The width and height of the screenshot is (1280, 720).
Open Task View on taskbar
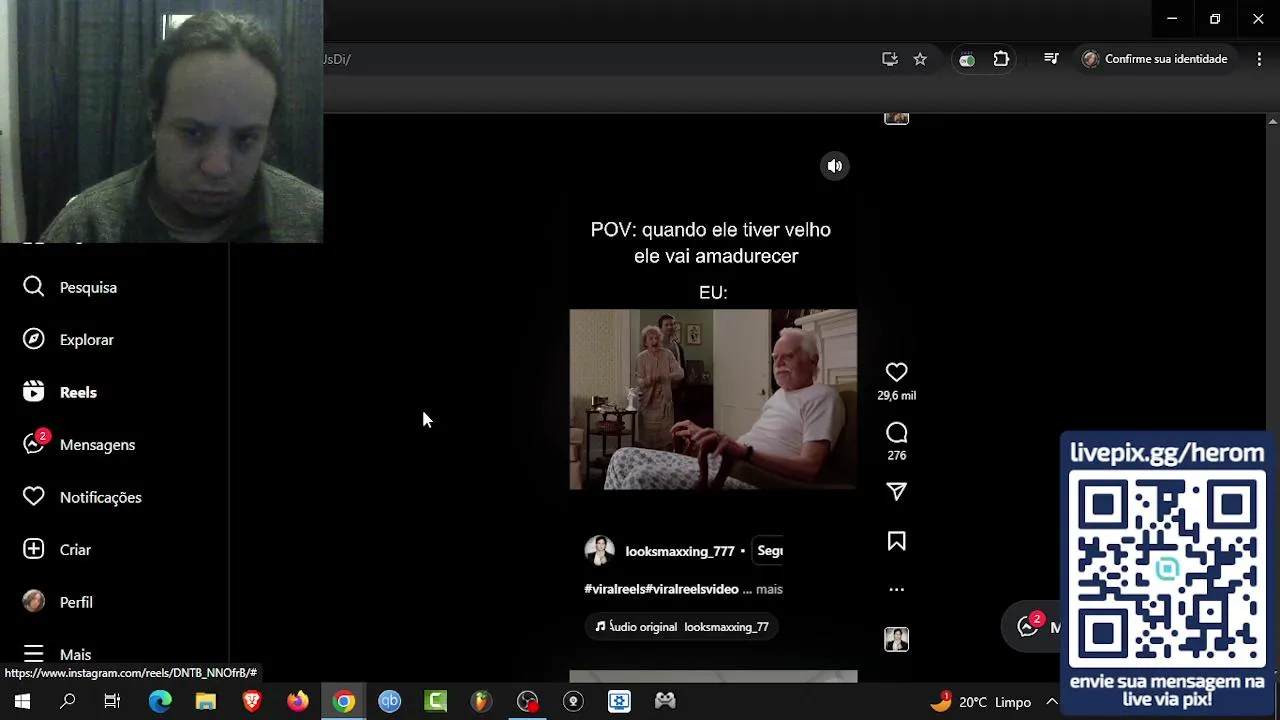click(x=112, y=702)
